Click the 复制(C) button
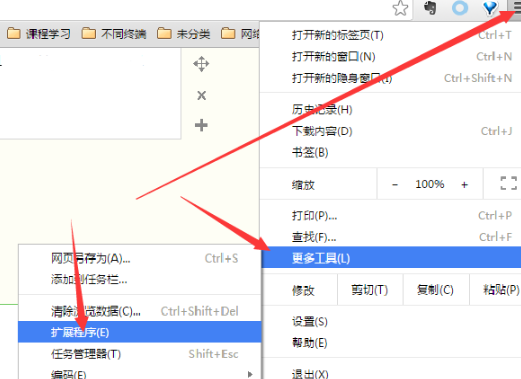Image resolution: width=521 pixels, height=379 pixels. 435,290
